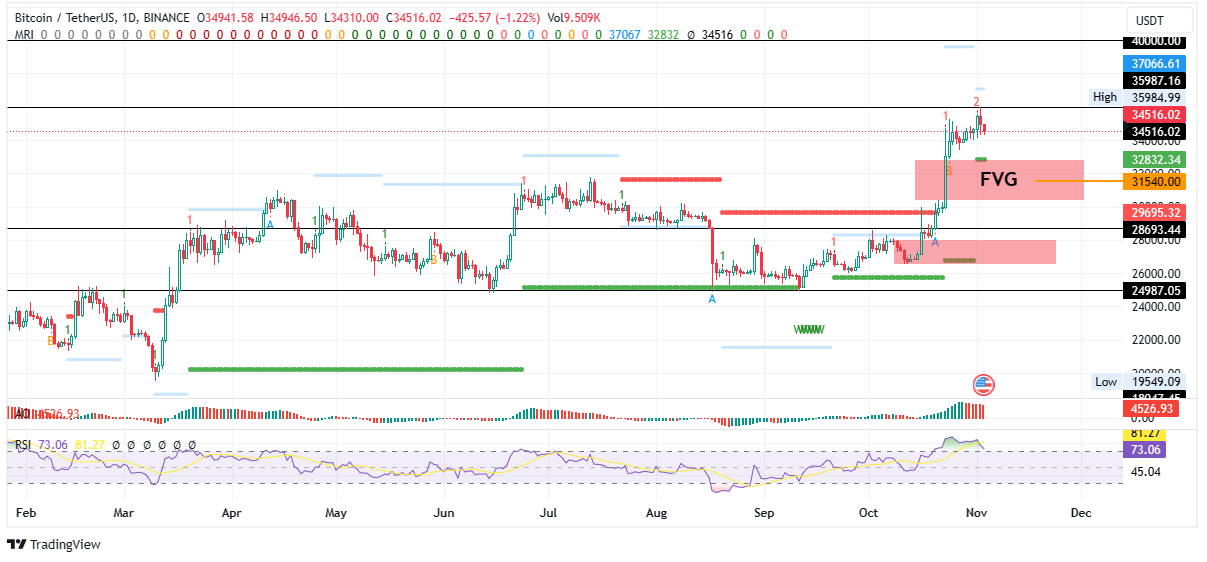Click the 32832.34 green price label
The height and width of the screenshot is (562, 1207).
point(1153,159)
